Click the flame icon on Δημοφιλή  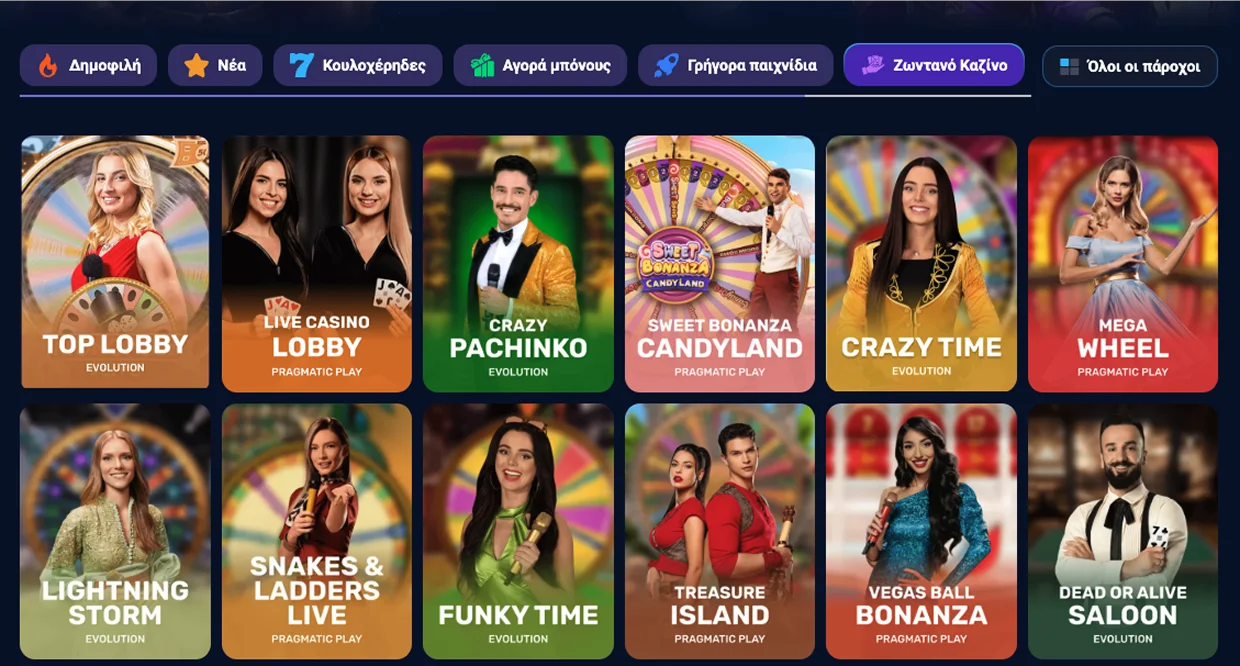coord(47,66)
